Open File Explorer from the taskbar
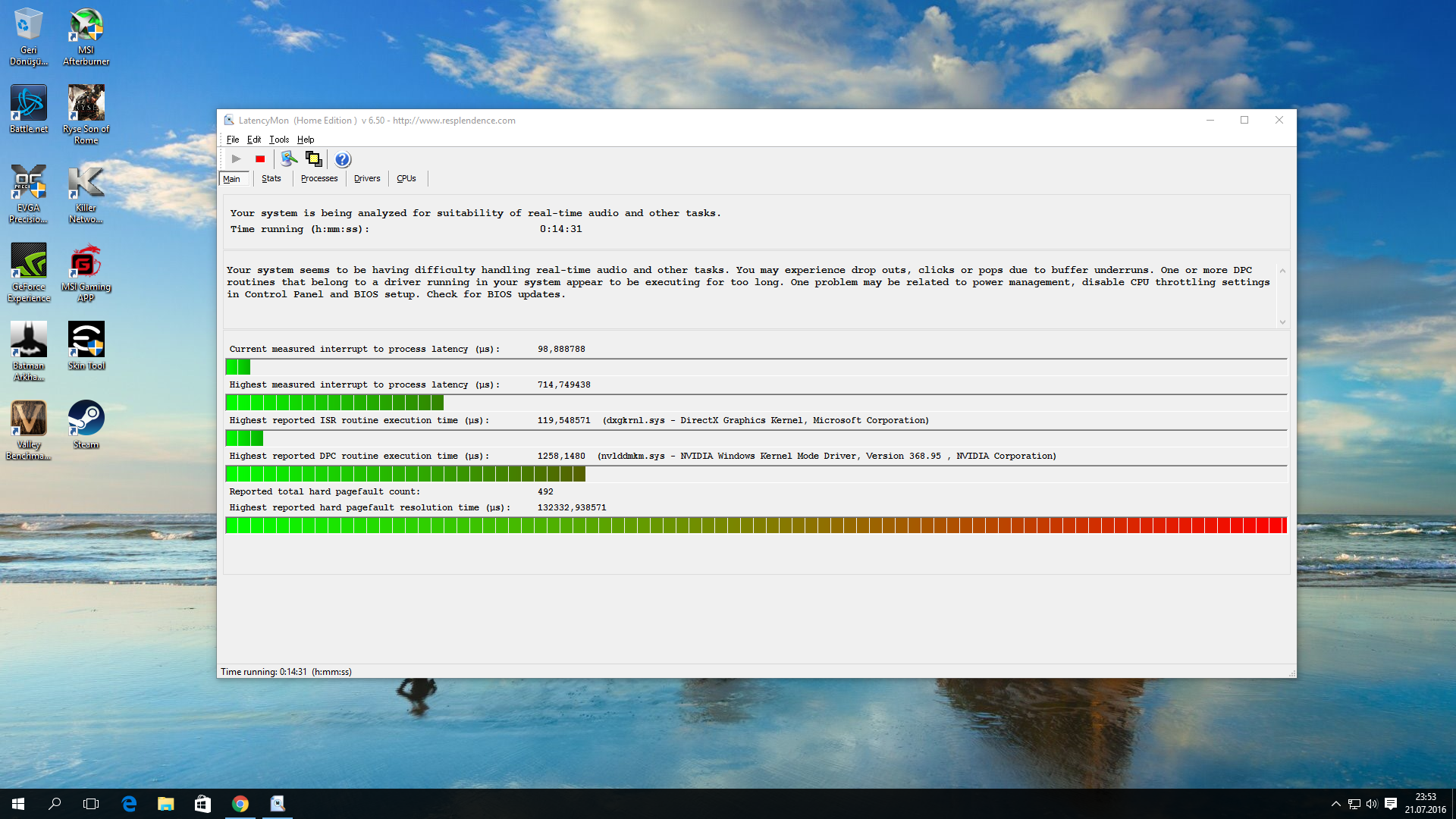This screenshot has width=1456, height=819. (165, 804)
